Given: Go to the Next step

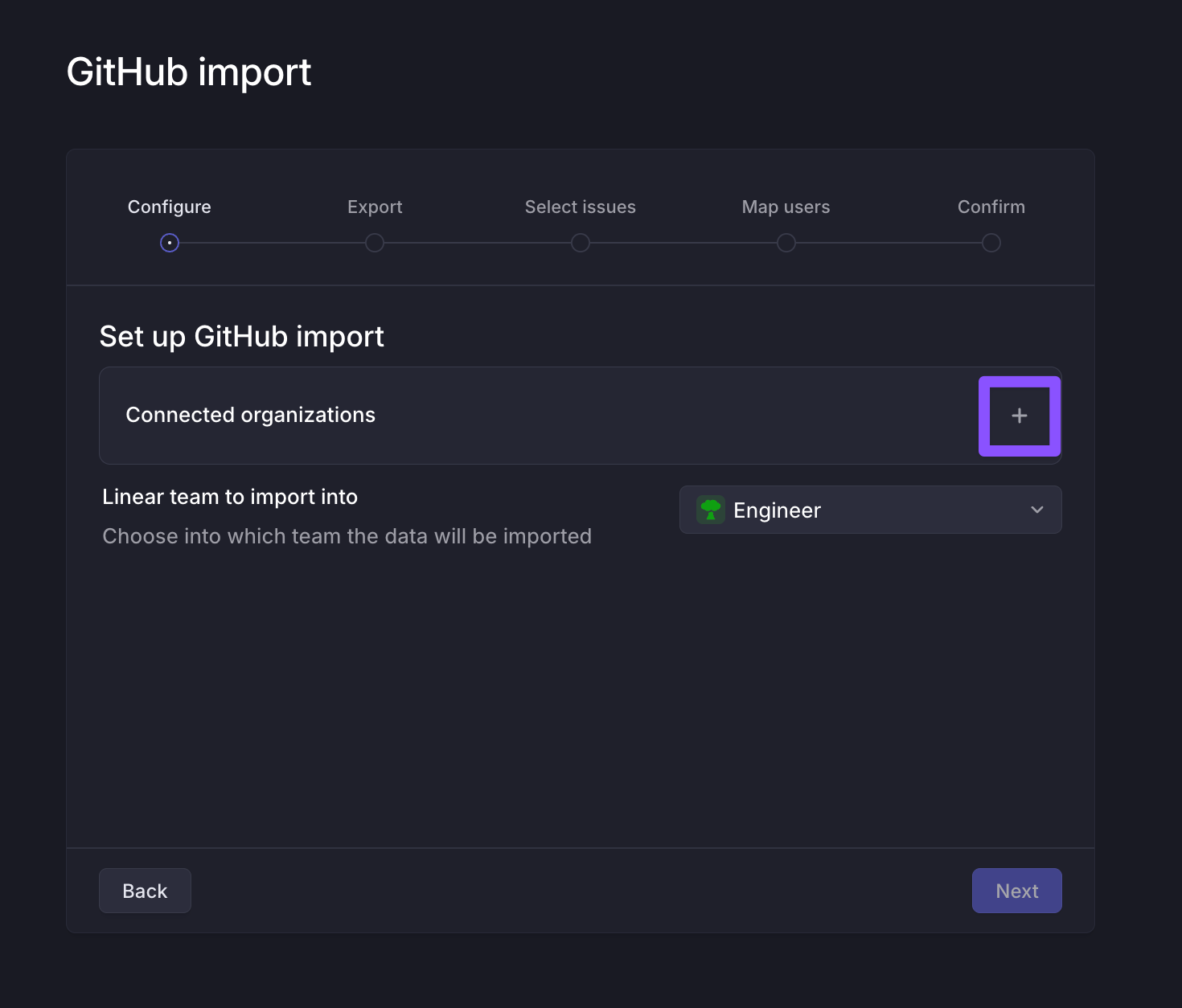Looking at the screenshot, I should pos(1016,891).
